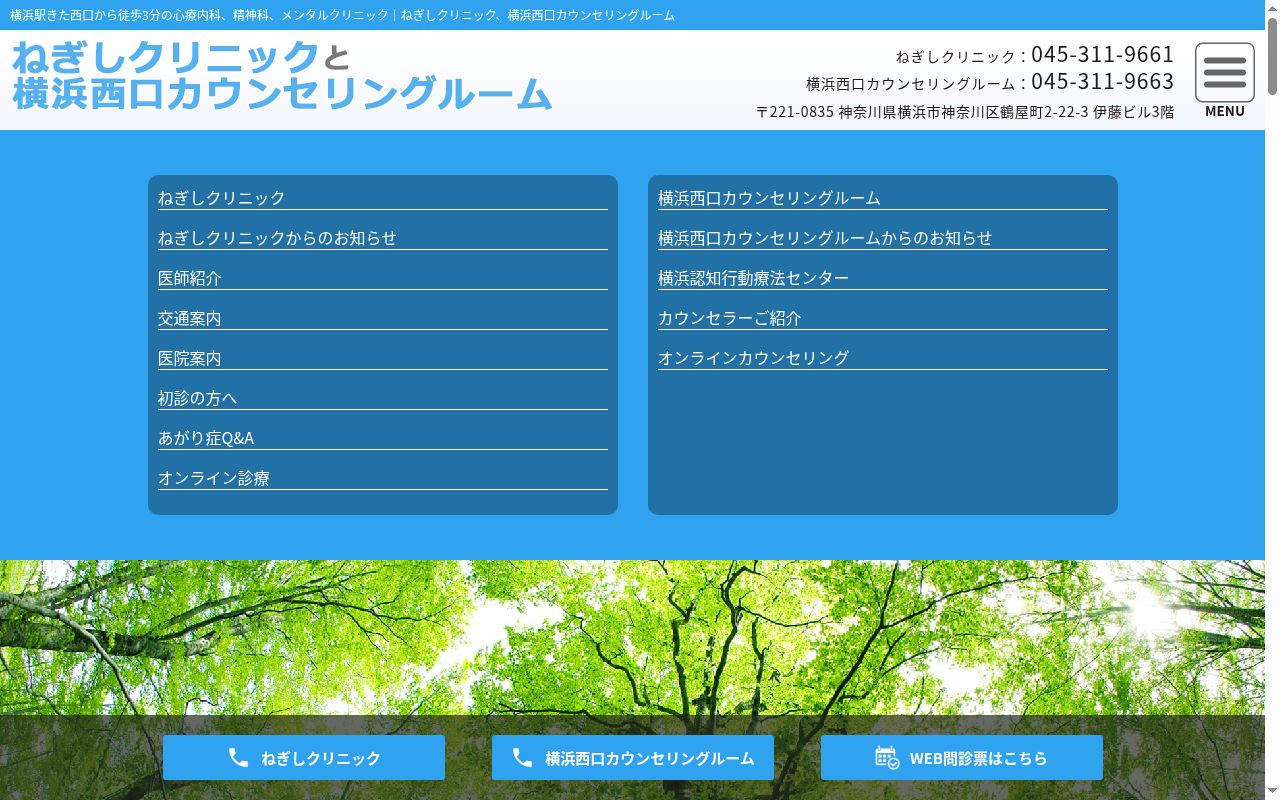
Task: Open ねぎしクリニック menu link
Action: [x=383, y=198]
